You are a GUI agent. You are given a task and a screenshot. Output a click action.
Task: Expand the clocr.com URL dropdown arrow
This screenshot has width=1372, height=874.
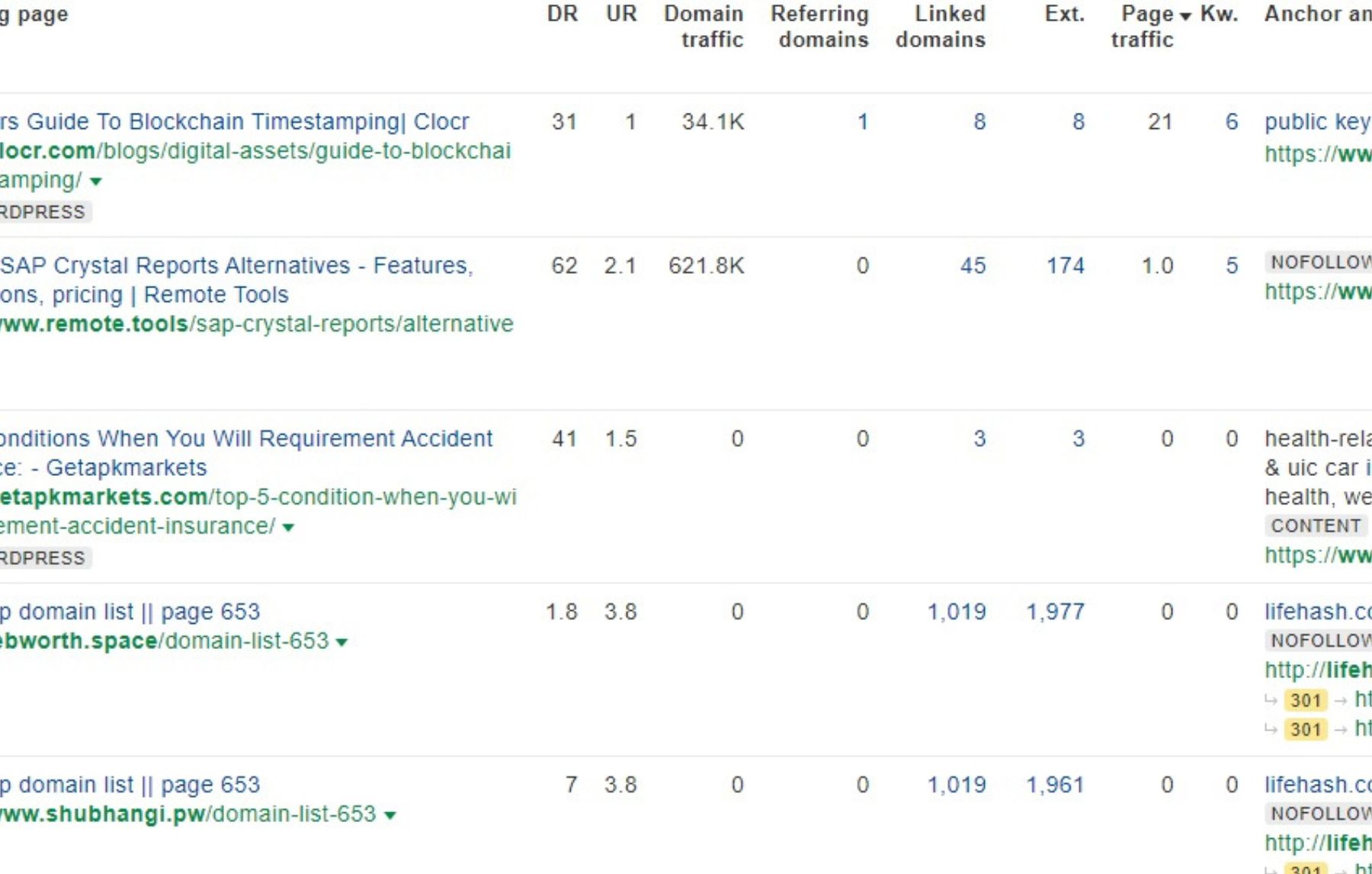pyautogui.click(x=96, y=182)
